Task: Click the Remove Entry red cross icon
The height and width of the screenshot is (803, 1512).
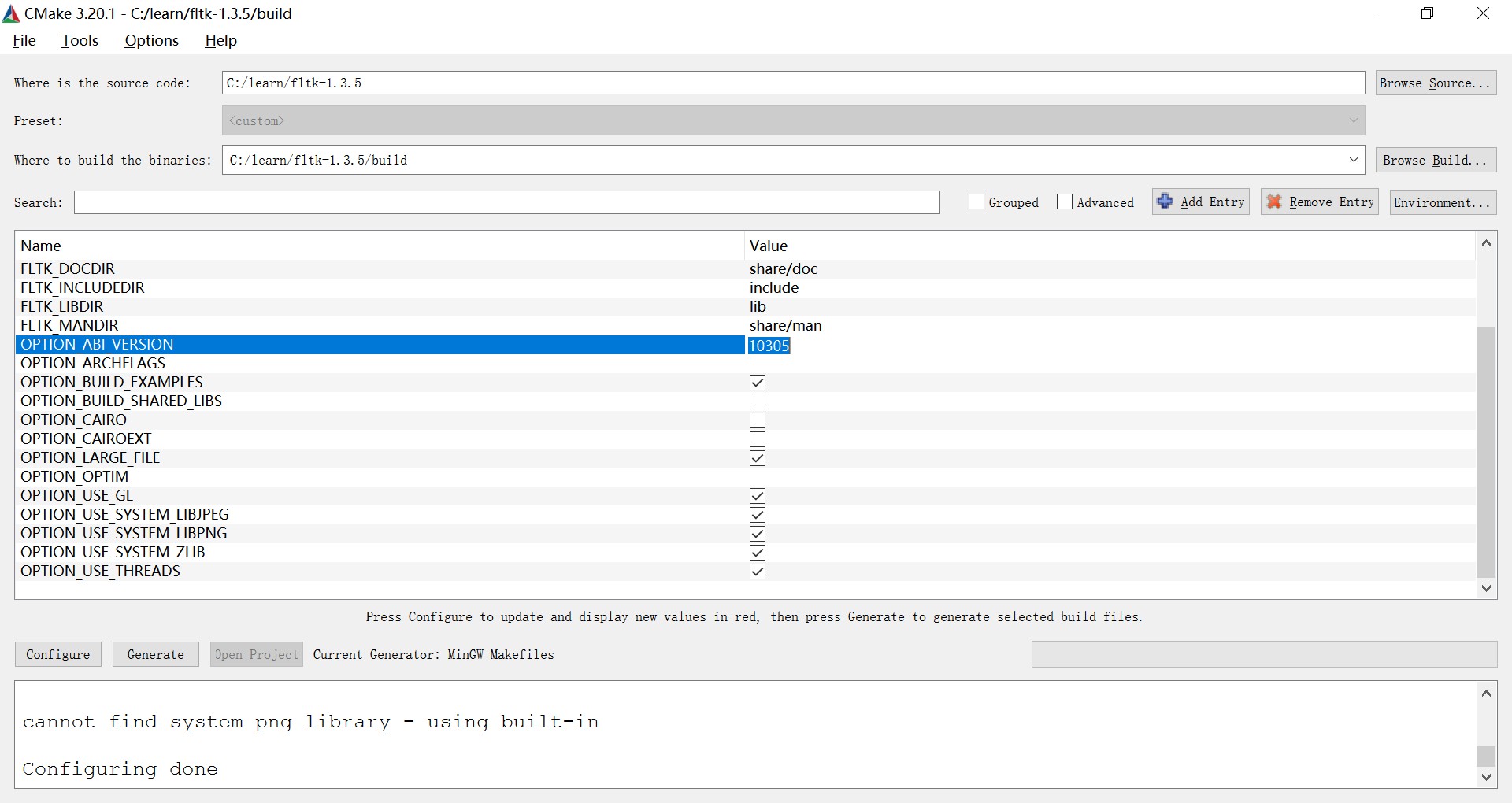Action: pyautogui.click(x=1275, y=202)
